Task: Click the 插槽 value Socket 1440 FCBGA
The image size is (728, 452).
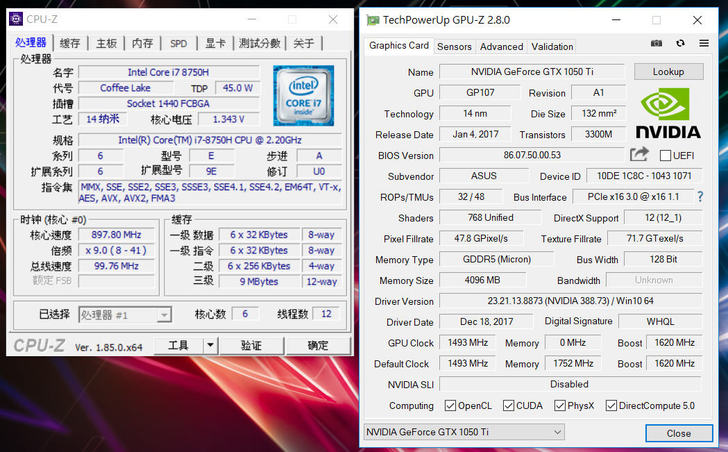Action: (169, 103)
